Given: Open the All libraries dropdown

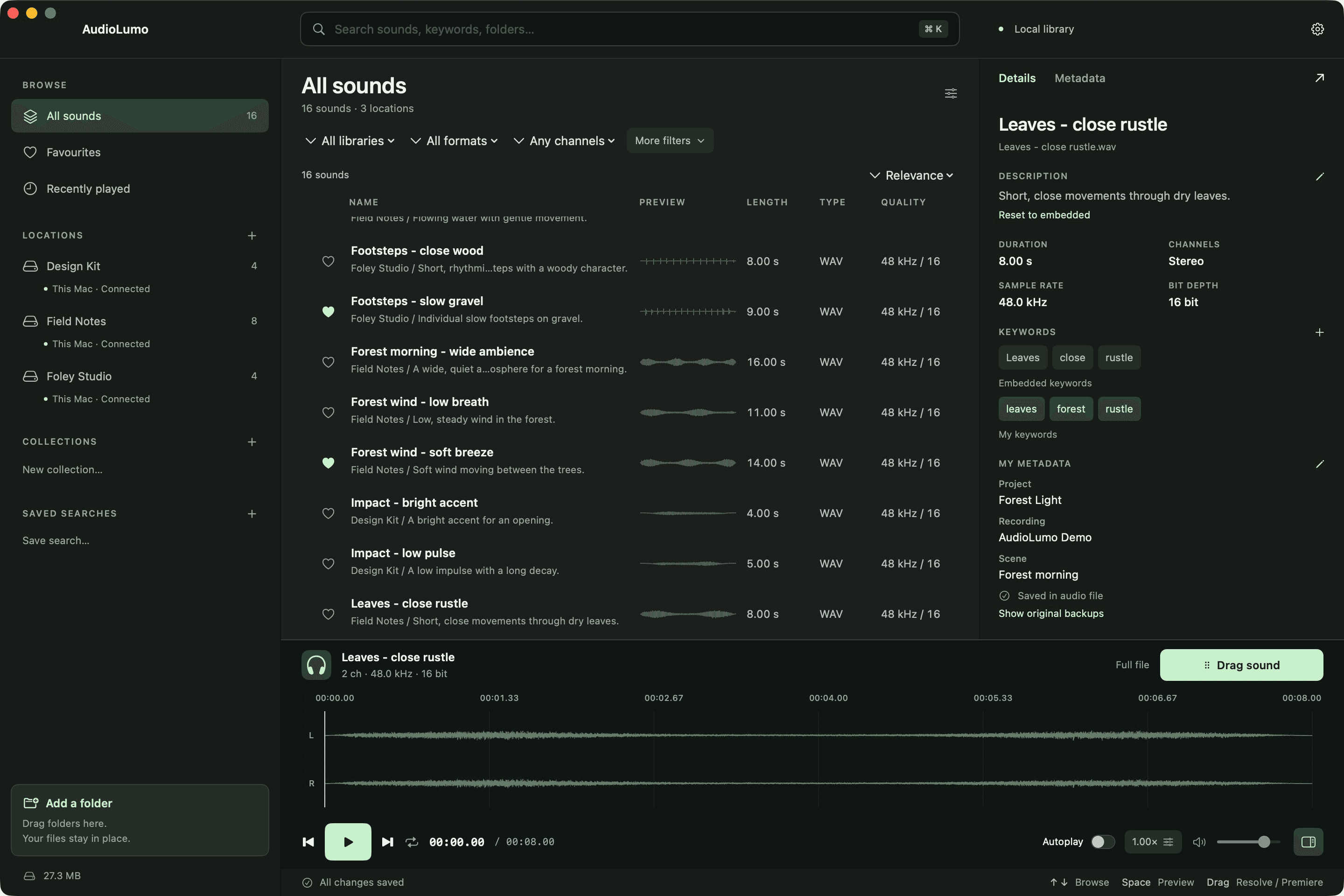Looking at the screenshot, I should click(350, 140).
